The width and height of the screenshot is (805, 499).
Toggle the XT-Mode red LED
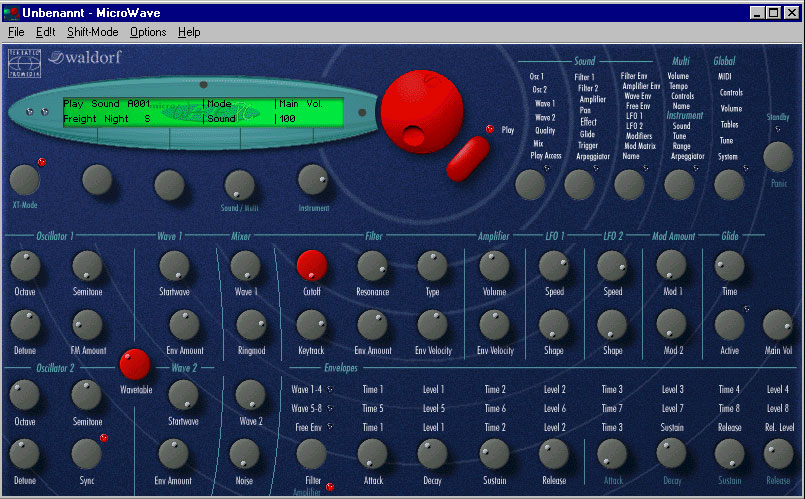pos(42,162)
